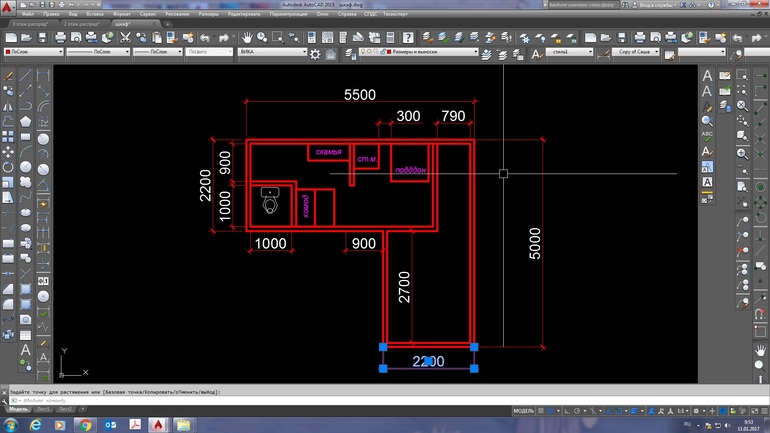The height and width of the screenshot is (433, 770).
Task: Open the ПоСлою color control swatch
Action: (32, 51)
